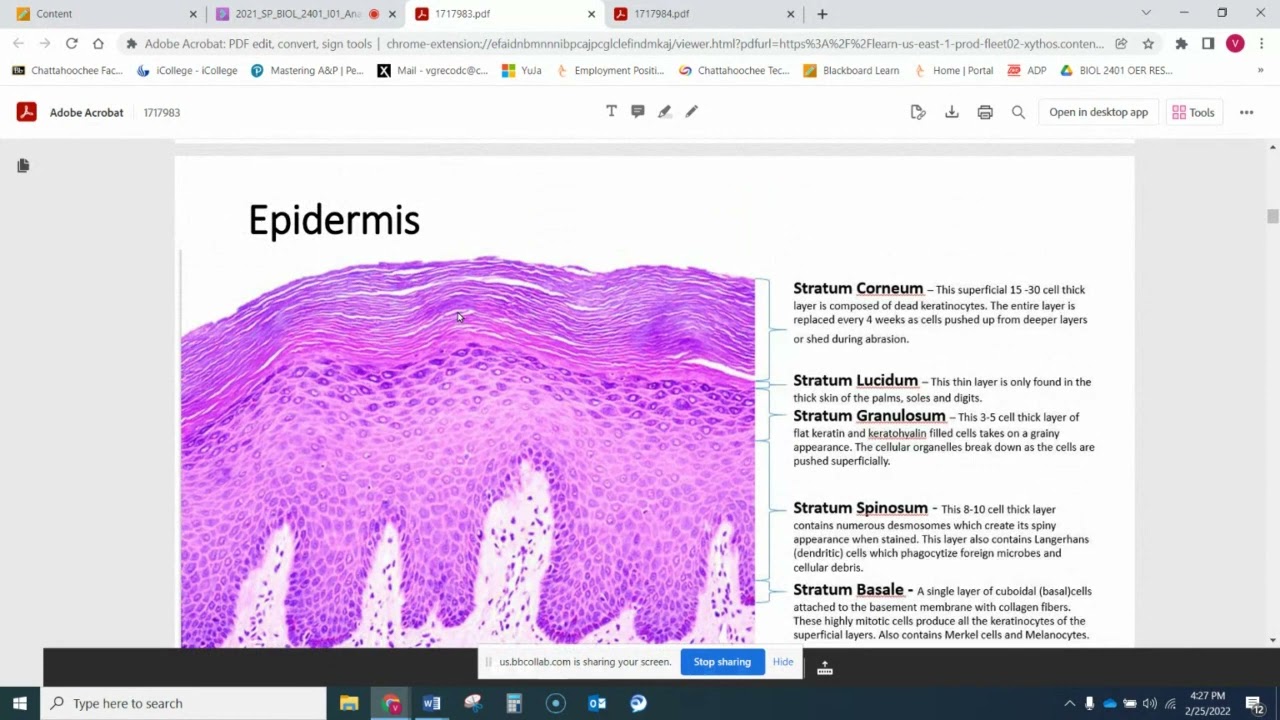Hide the screen sharing notification
Viewport: 1280px width, 720px height.
point(783,662)
